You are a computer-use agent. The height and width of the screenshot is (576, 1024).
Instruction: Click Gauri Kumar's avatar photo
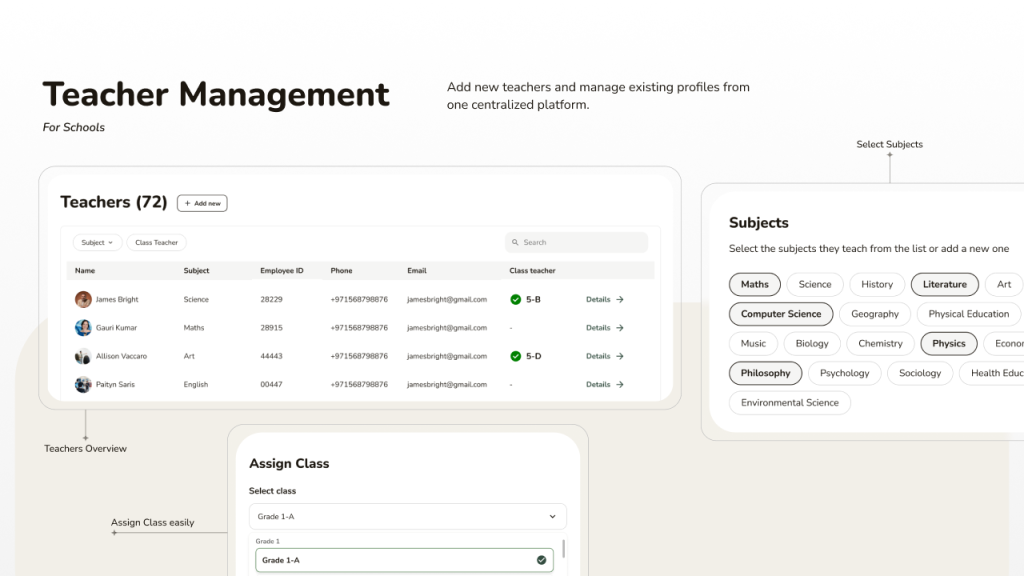[83, 328]
